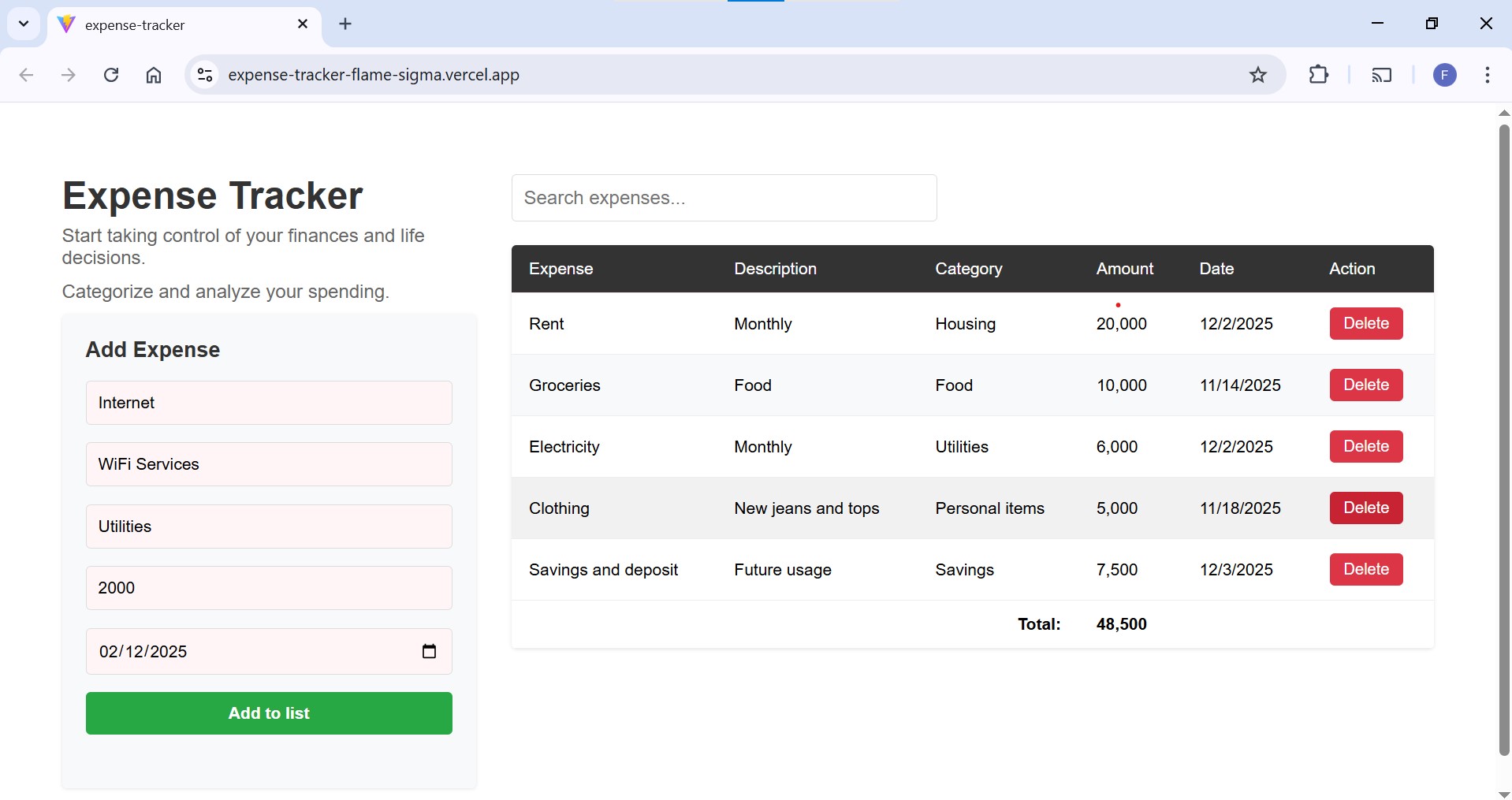Open the browser home icon

pyautogui.click(x=154, y=75)
